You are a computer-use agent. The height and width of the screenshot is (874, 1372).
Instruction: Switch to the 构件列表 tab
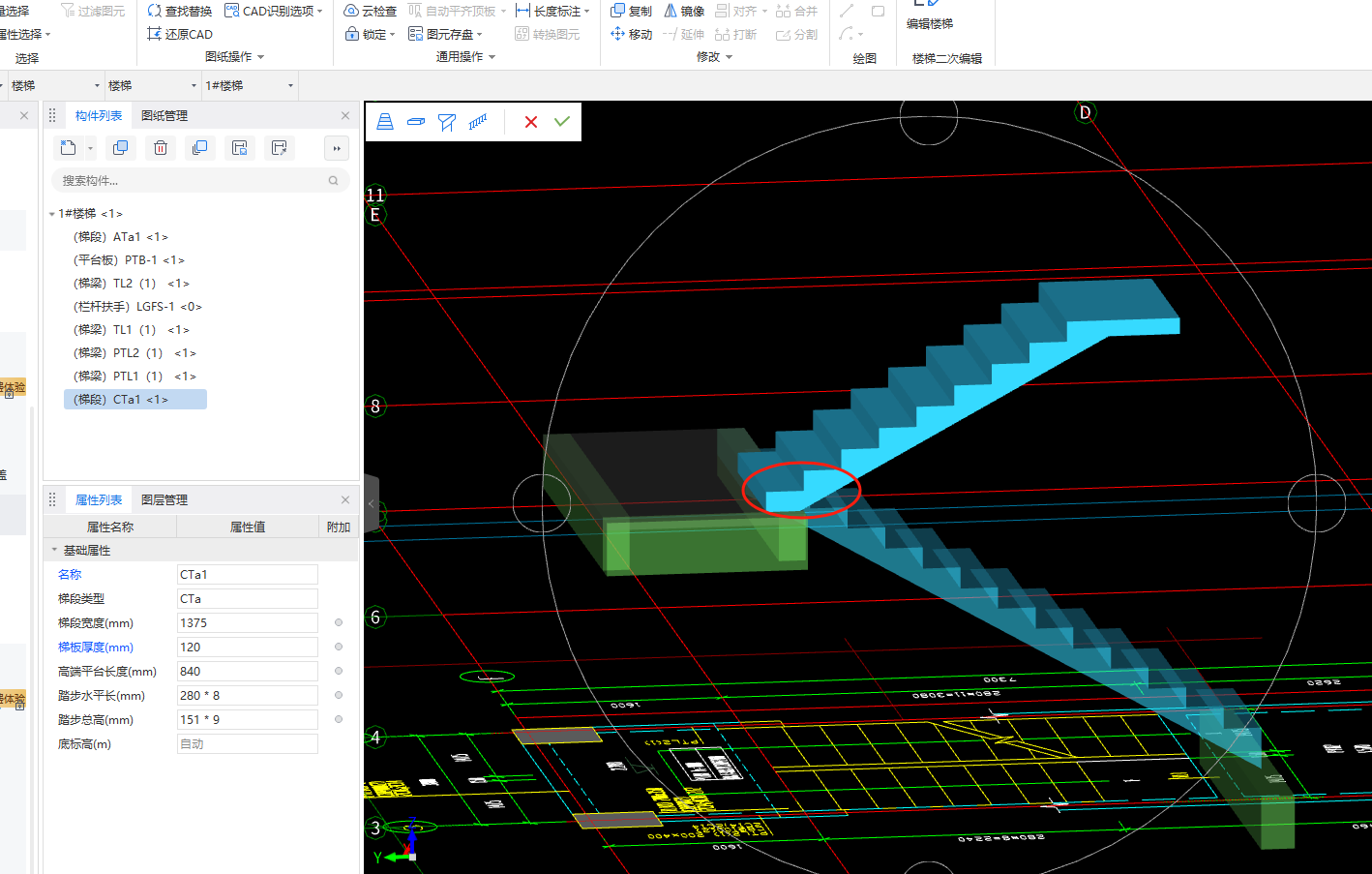[99, 115]
